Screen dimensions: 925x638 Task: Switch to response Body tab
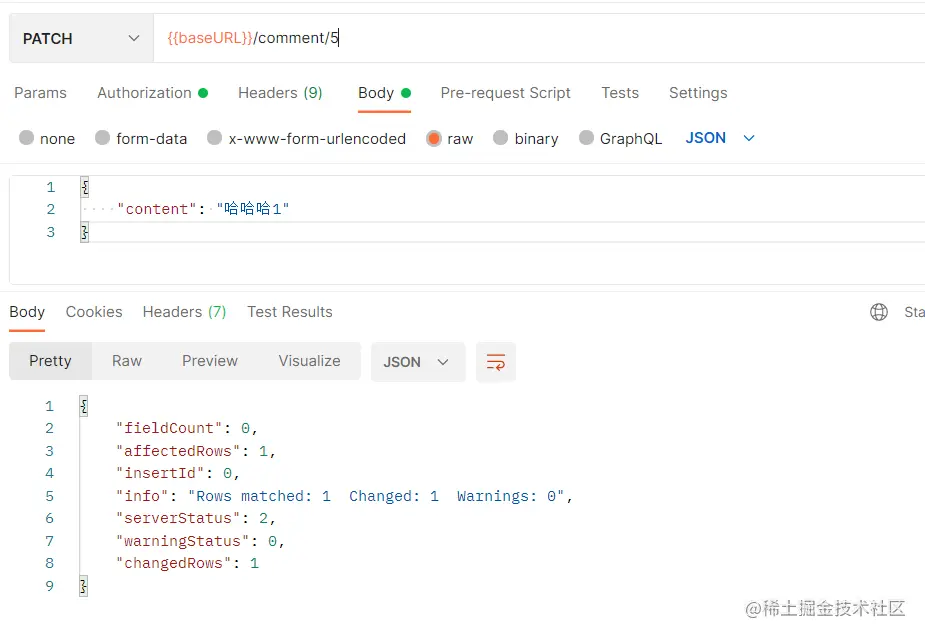(27, 312)
